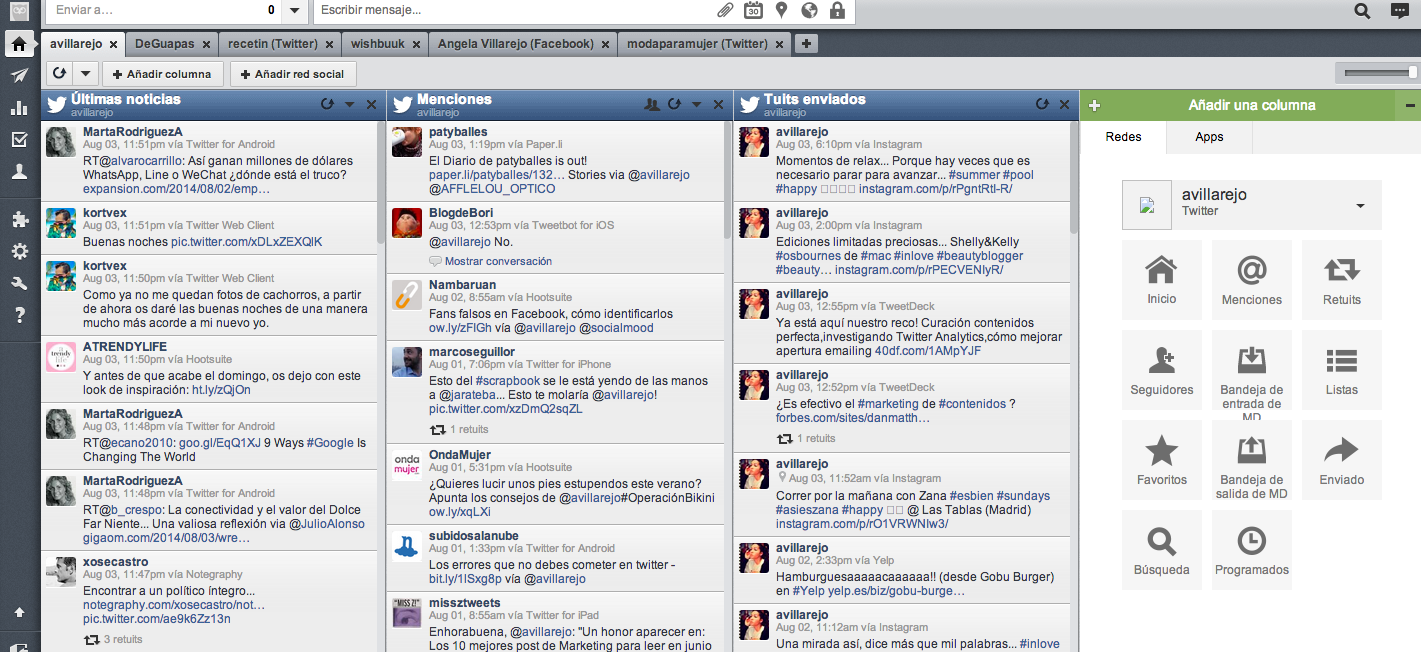Image resolution: width=1421 pixels, height=652 pixels.
Task: Add the Listas stream tile
Action: 1341,371
